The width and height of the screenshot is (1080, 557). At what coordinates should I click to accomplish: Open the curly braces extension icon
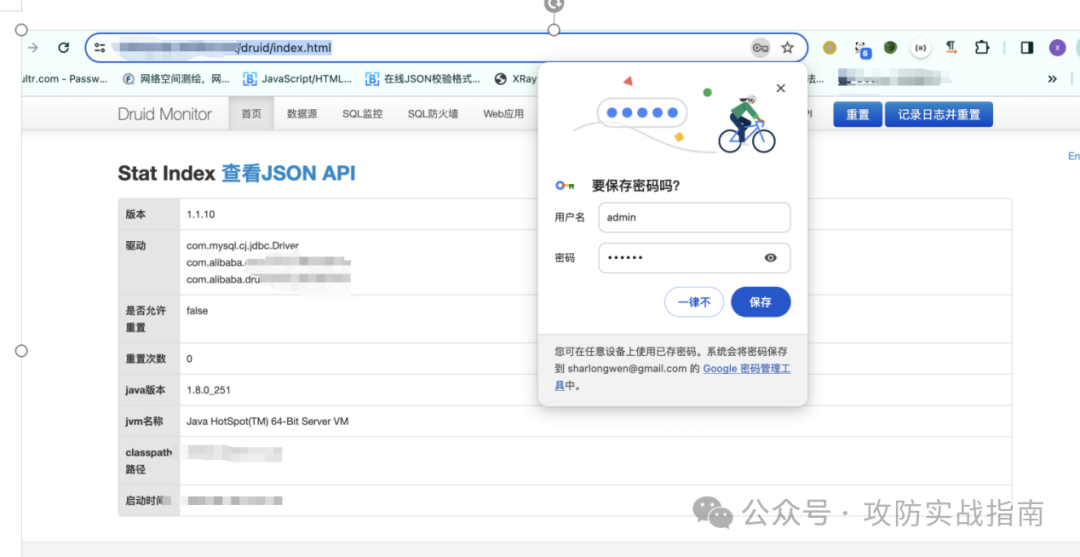click(x=921, y=48)
